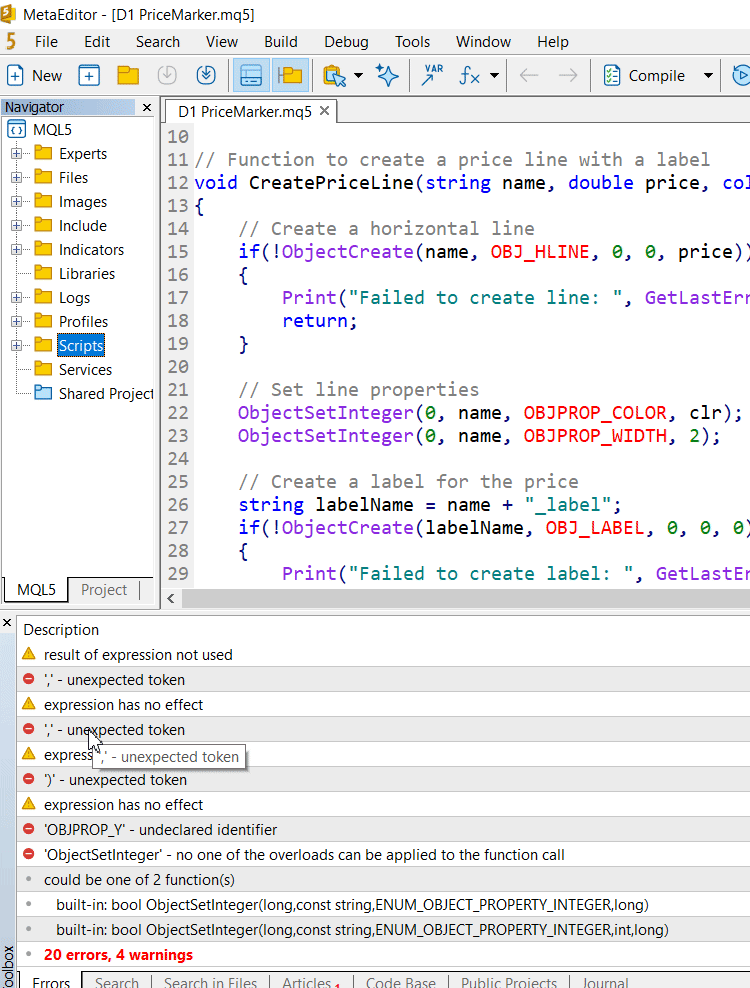Close the D1 PriceMarker.mq5 tab
750x988 pixels.
click(325, 111)
